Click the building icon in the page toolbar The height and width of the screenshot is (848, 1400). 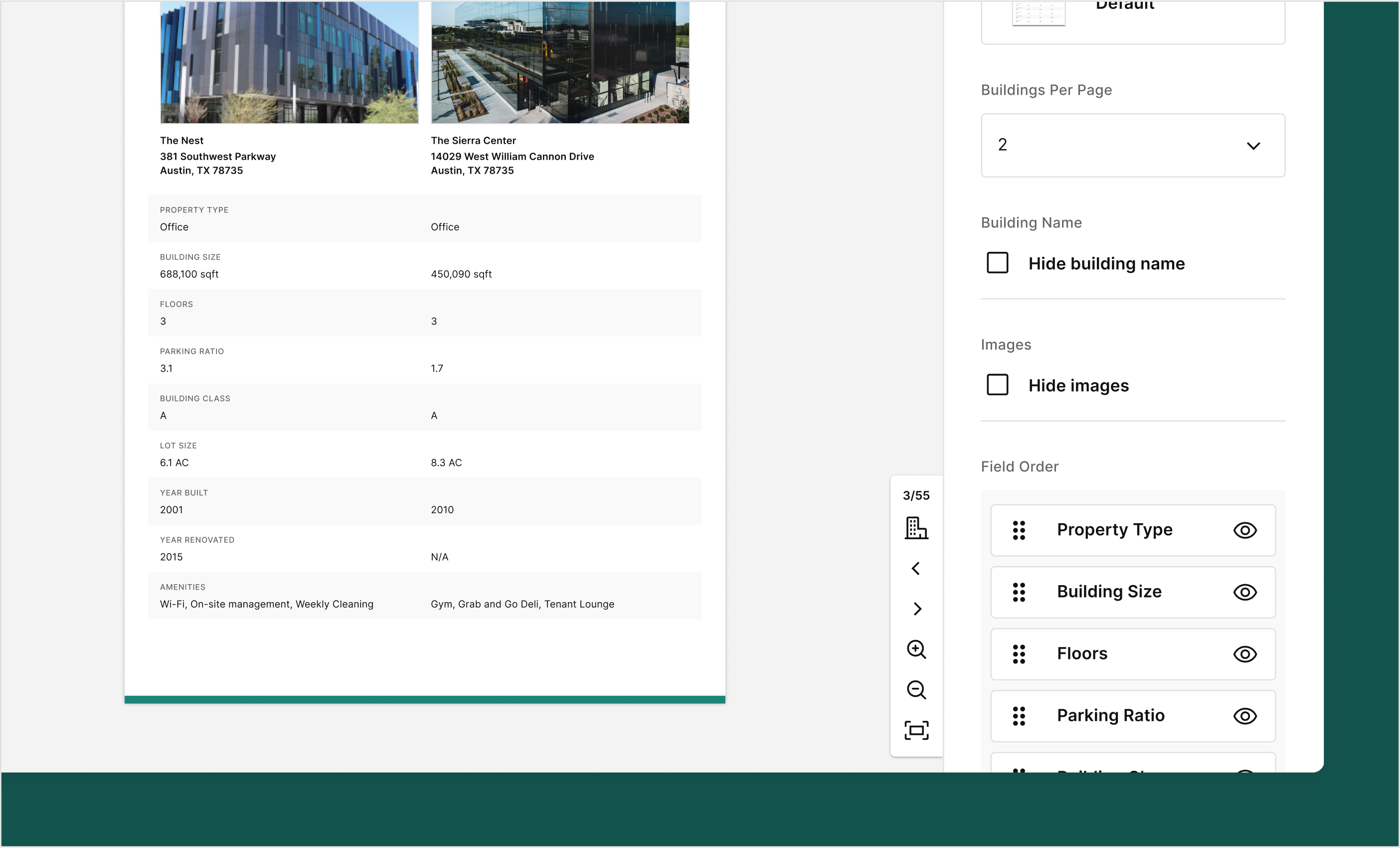916,528
